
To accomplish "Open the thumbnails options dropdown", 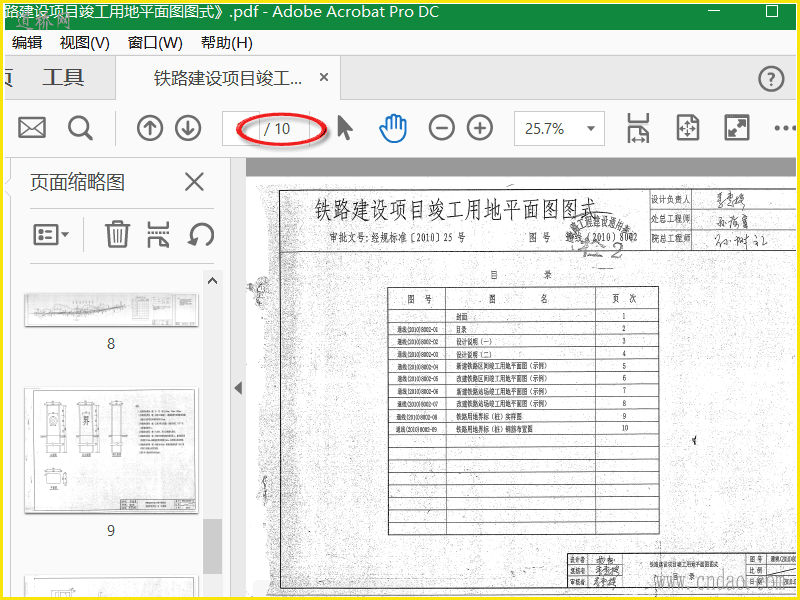I will click(x=51, y=235).
